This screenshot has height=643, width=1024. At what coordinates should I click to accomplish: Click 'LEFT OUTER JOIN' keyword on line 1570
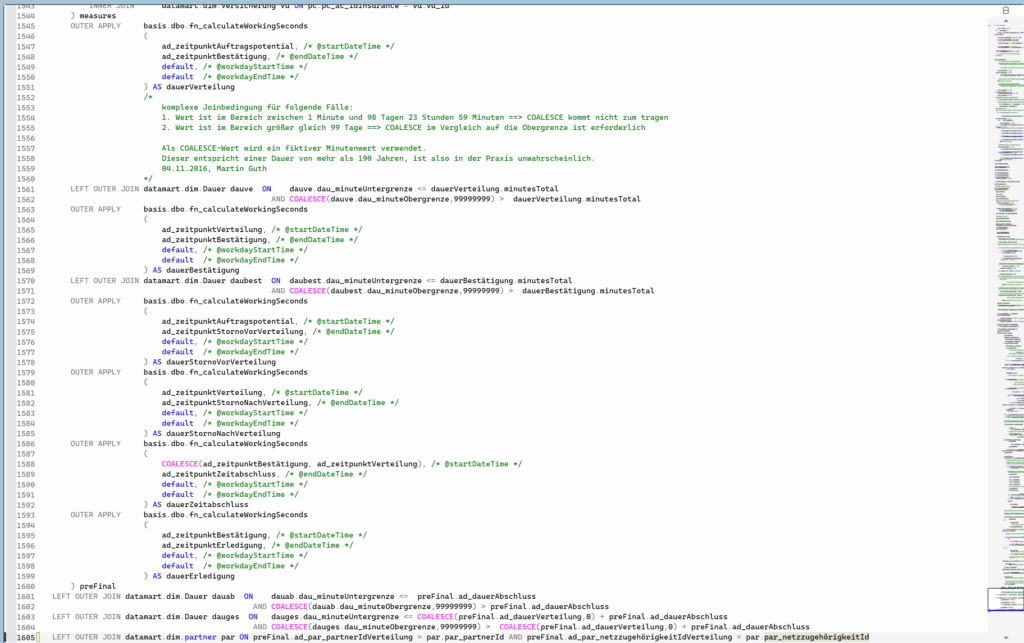click(104, 281)
